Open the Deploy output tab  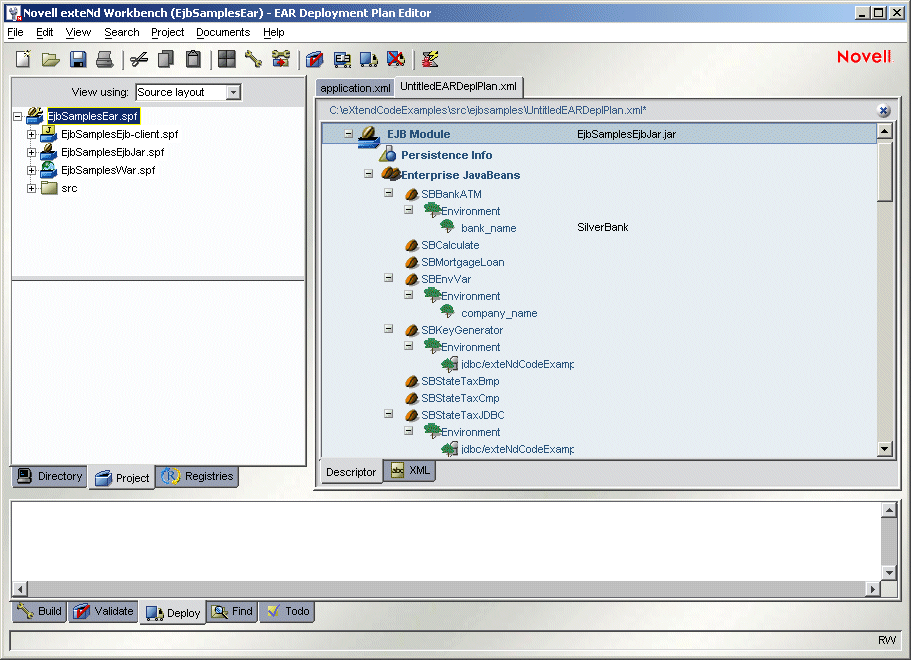pyautogui.click(x=173, y=613)
